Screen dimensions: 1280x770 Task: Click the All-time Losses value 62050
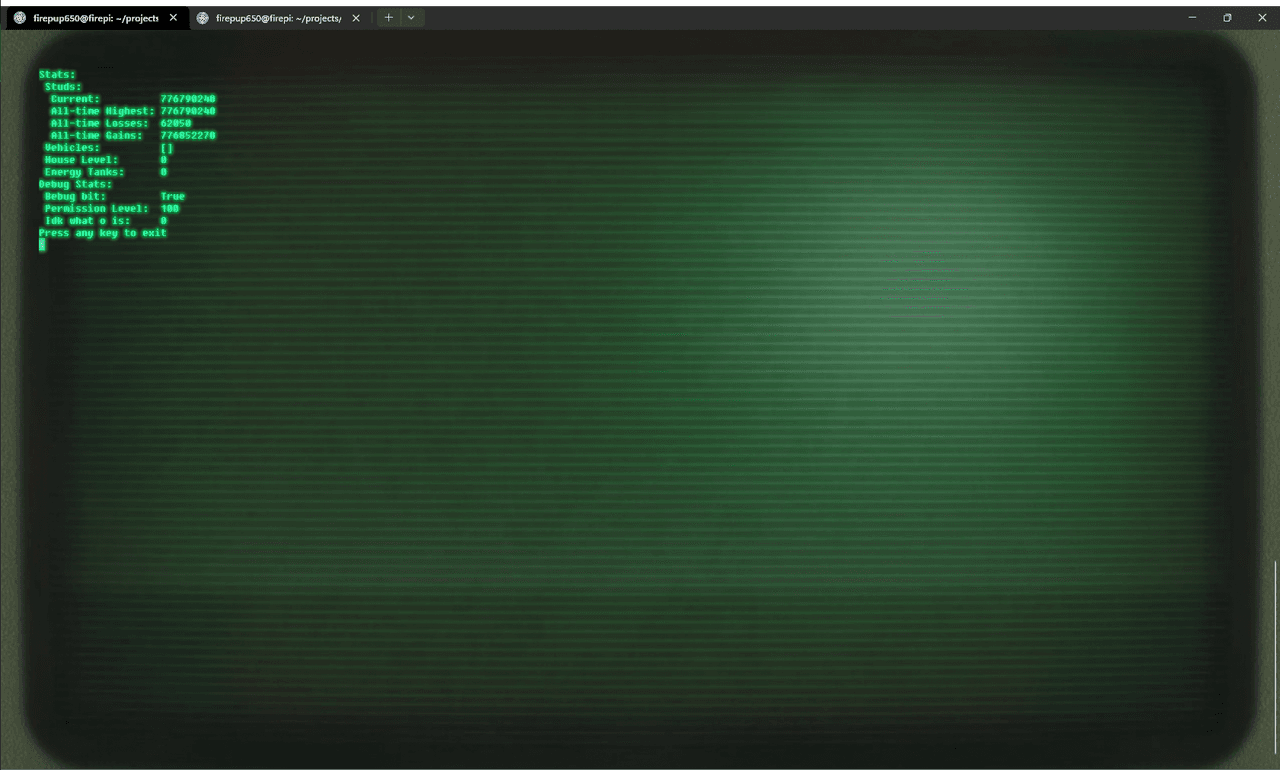click(176, 123)
